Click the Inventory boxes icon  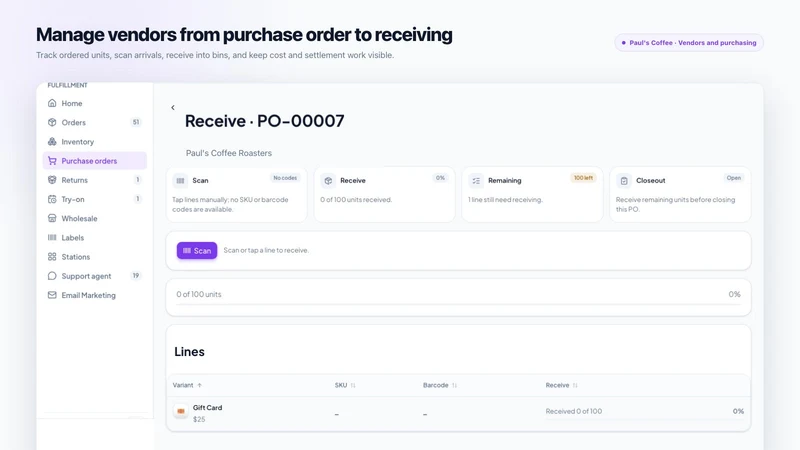(x=52, y=141)
